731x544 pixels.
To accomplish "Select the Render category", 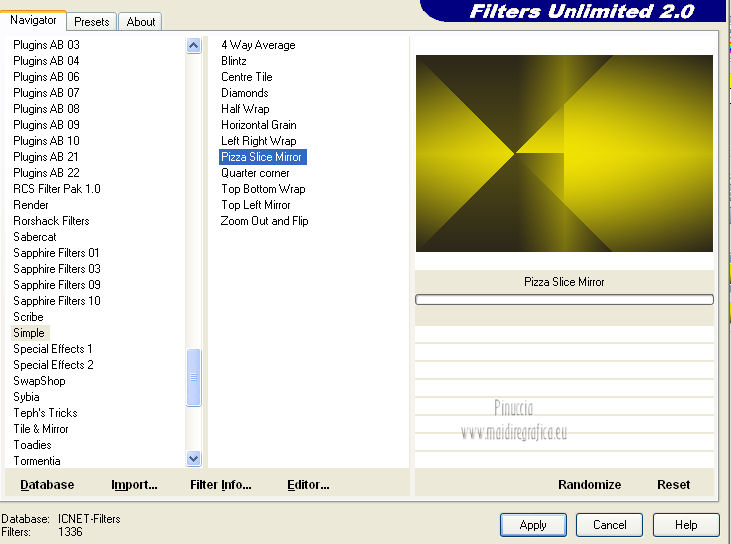I will [31, 205].
